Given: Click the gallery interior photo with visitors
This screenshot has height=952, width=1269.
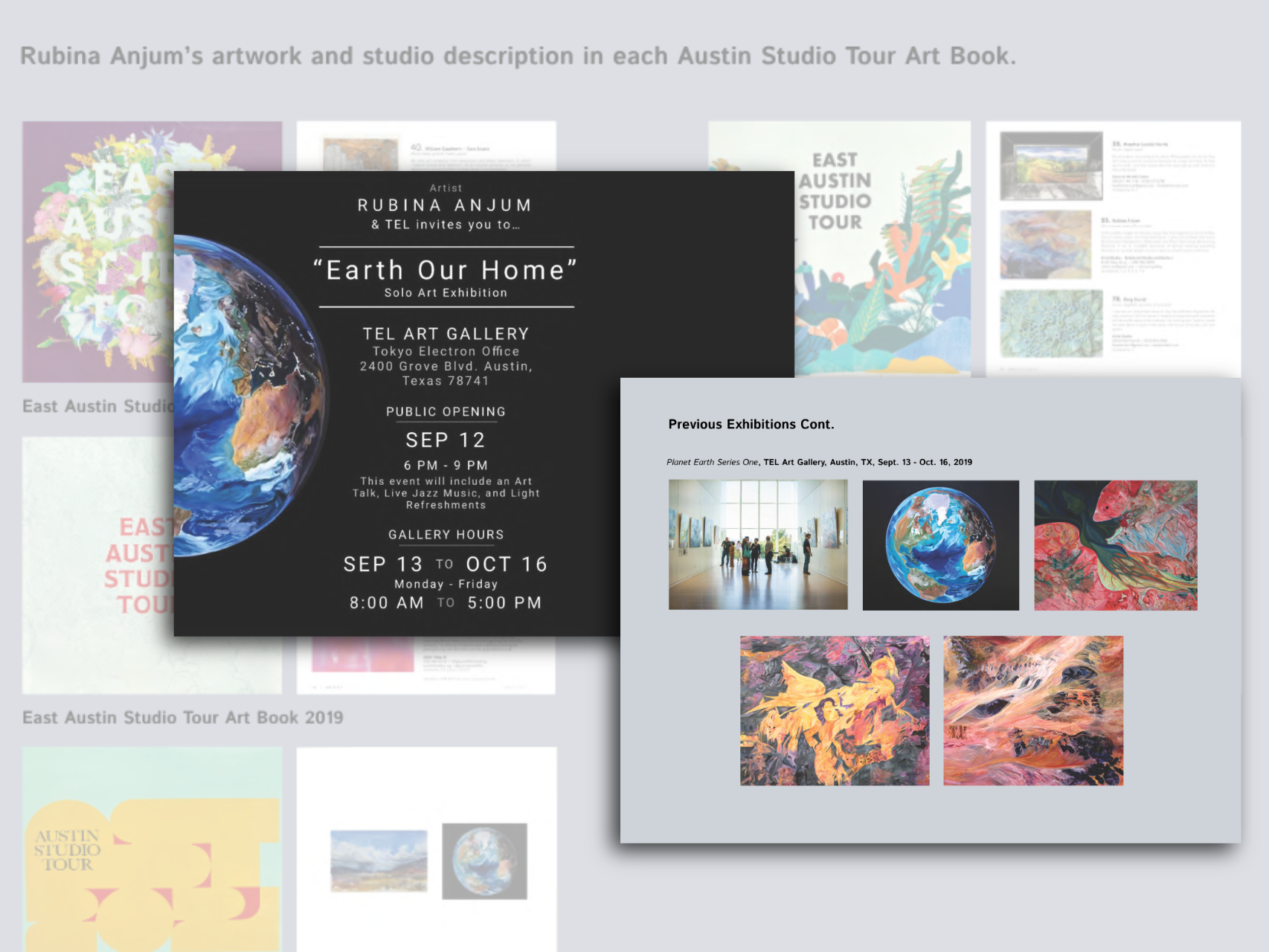Looking at the screenshot, I should click(x=758, y=545).
